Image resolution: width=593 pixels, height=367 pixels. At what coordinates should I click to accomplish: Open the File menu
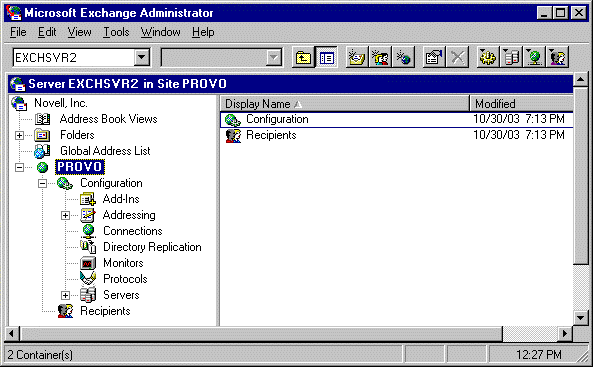(x=18, y=32)
